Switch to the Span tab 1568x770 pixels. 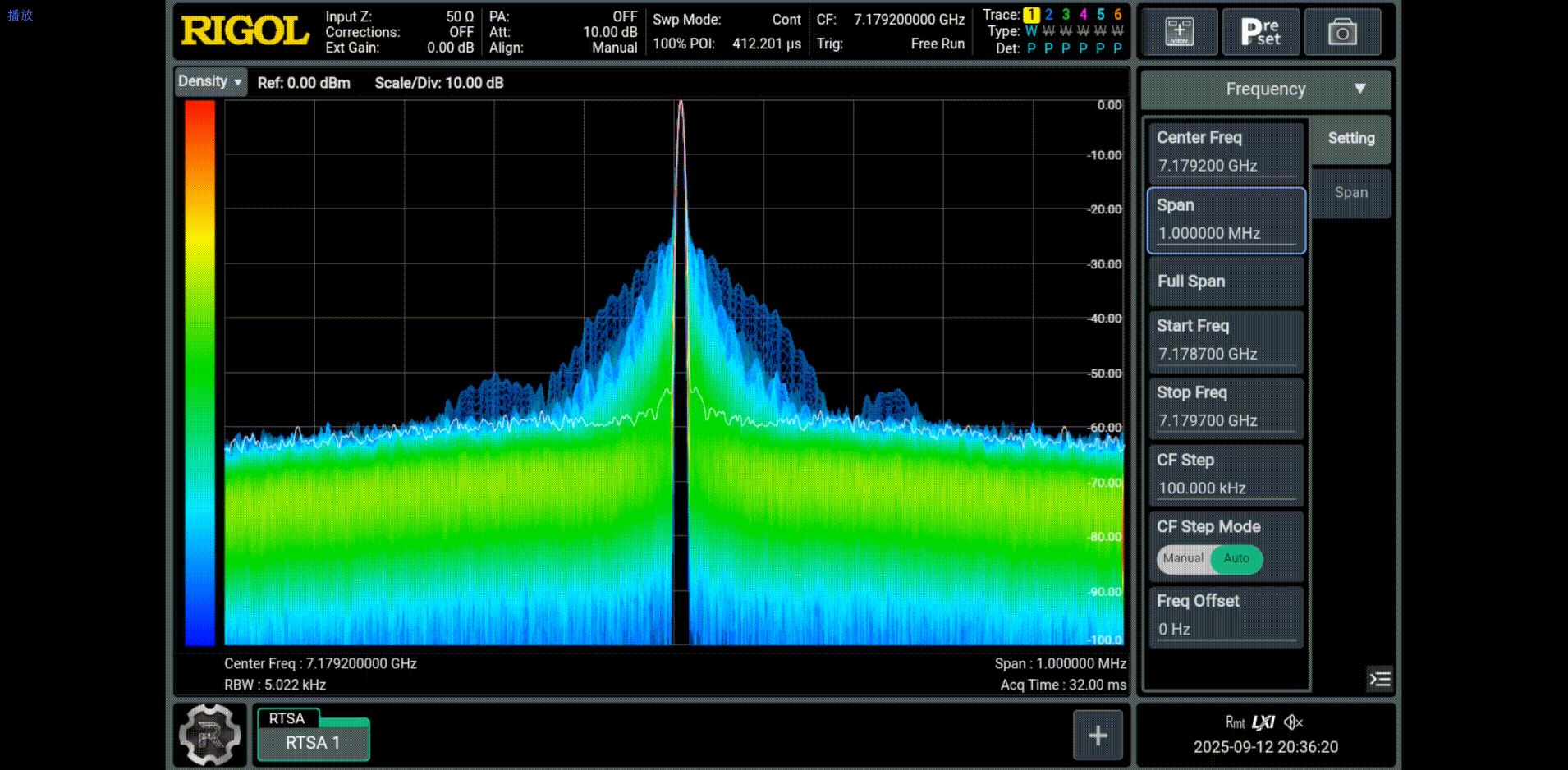(x=1350, y=193)
